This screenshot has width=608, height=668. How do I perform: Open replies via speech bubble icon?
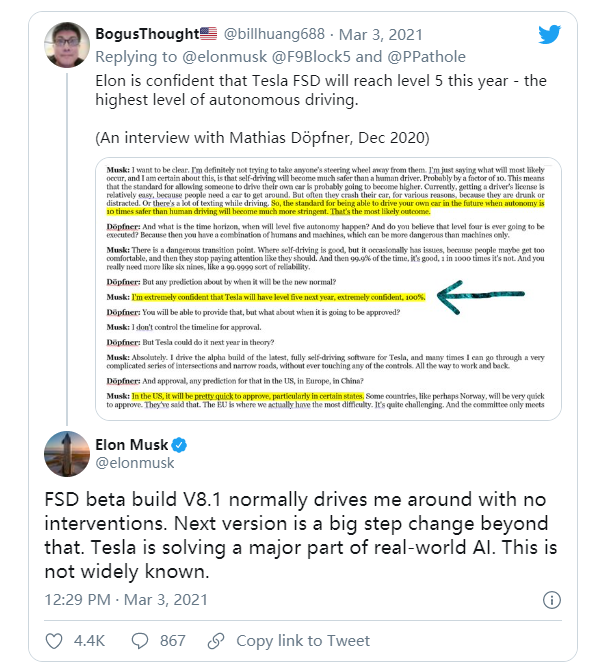click(x=138, y=640)
